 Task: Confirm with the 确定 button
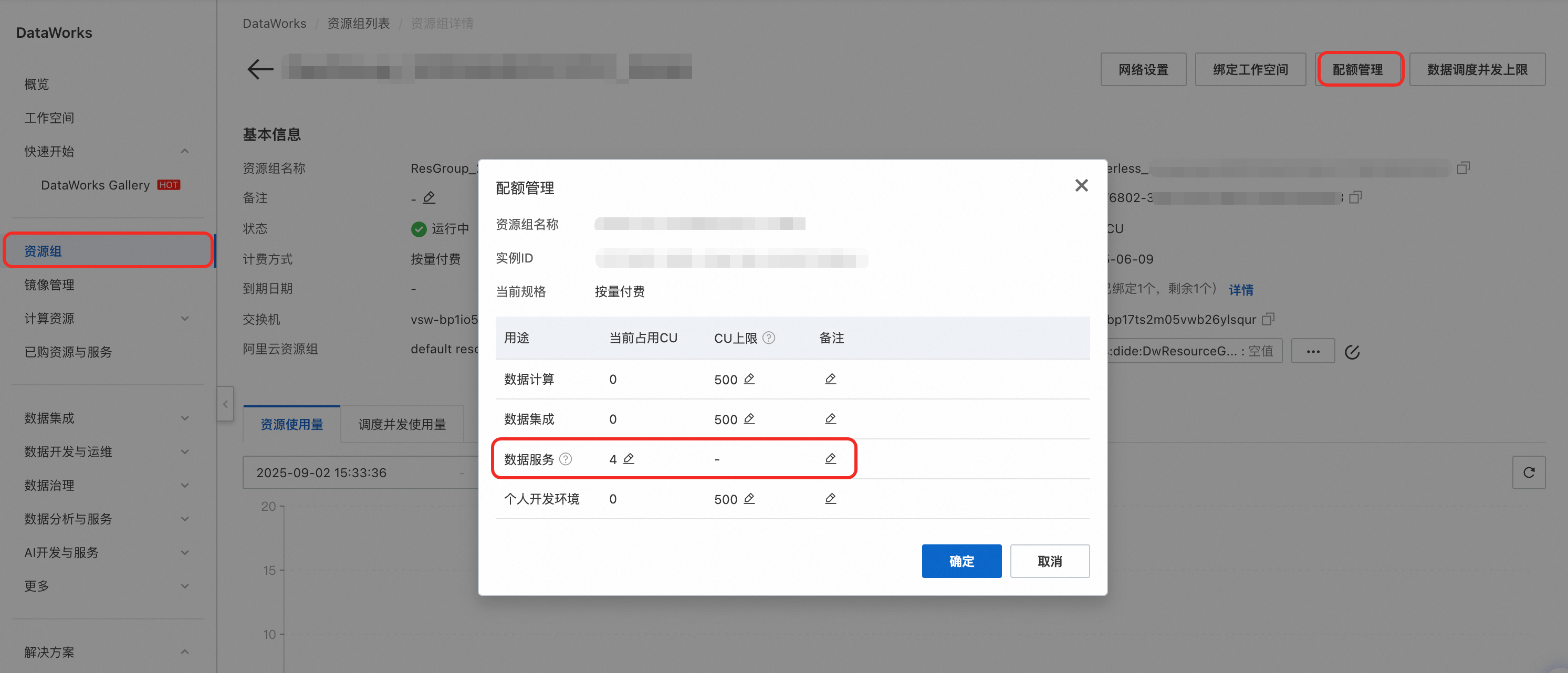[x=961, y=561]
